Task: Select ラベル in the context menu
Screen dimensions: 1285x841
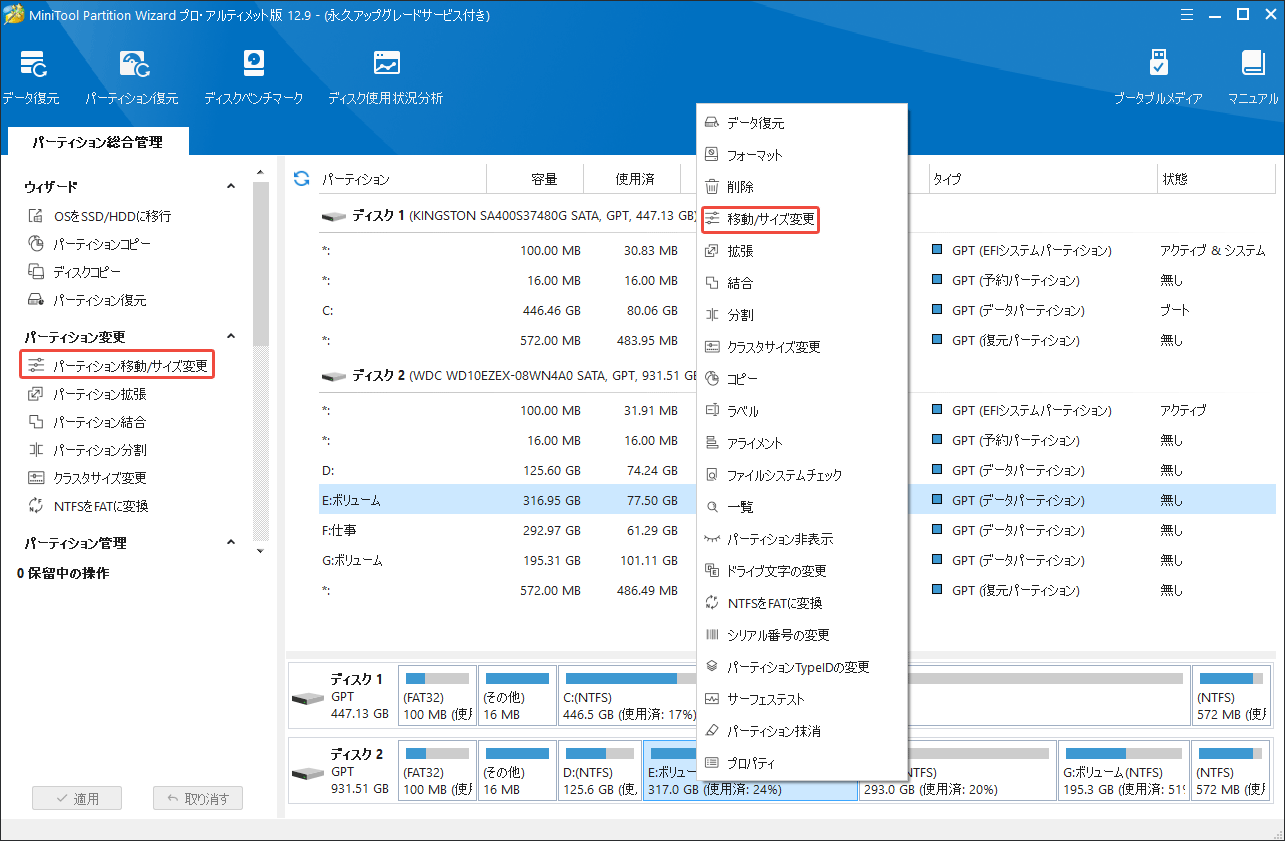Action: point(802,411)
